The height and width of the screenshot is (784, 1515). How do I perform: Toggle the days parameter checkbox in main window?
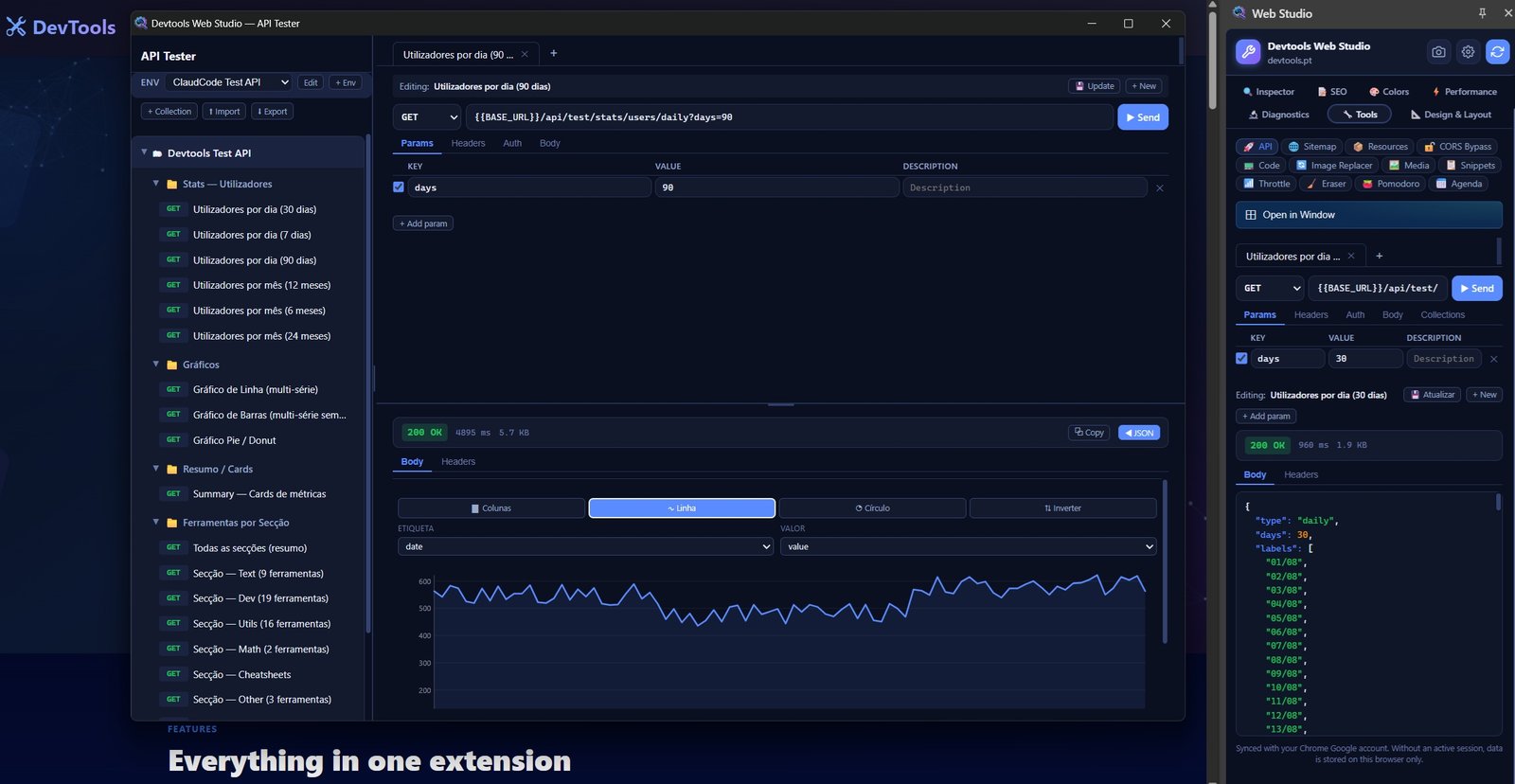(399, 187)
